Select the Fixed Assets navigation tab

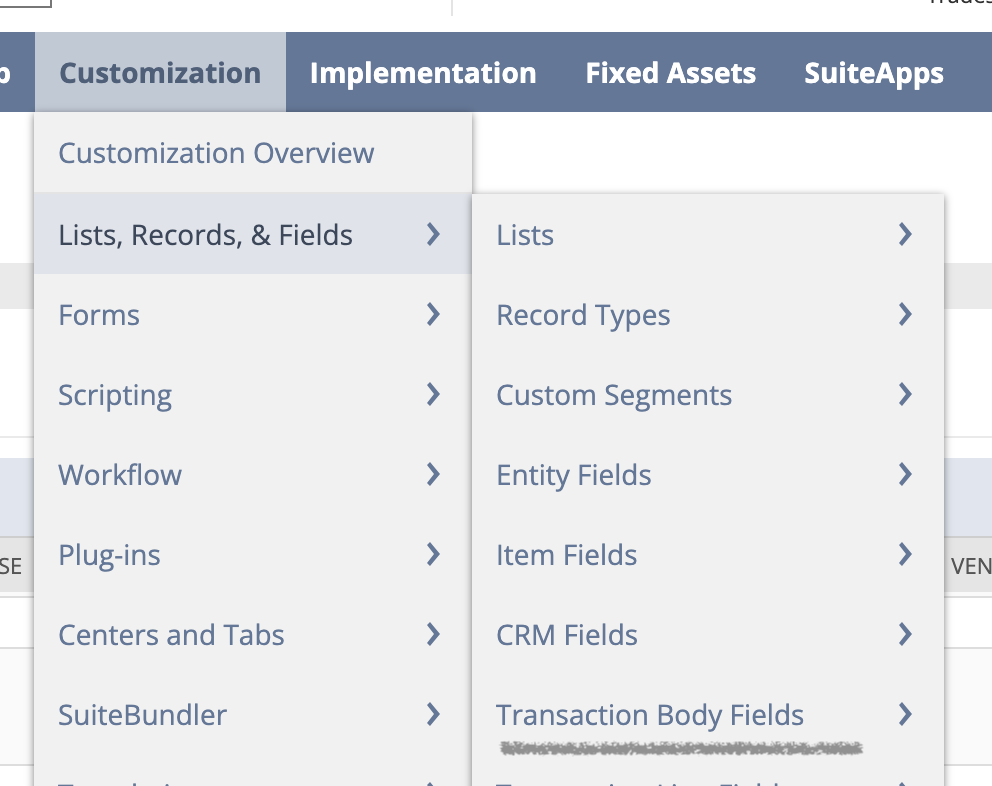coord(671,73)
